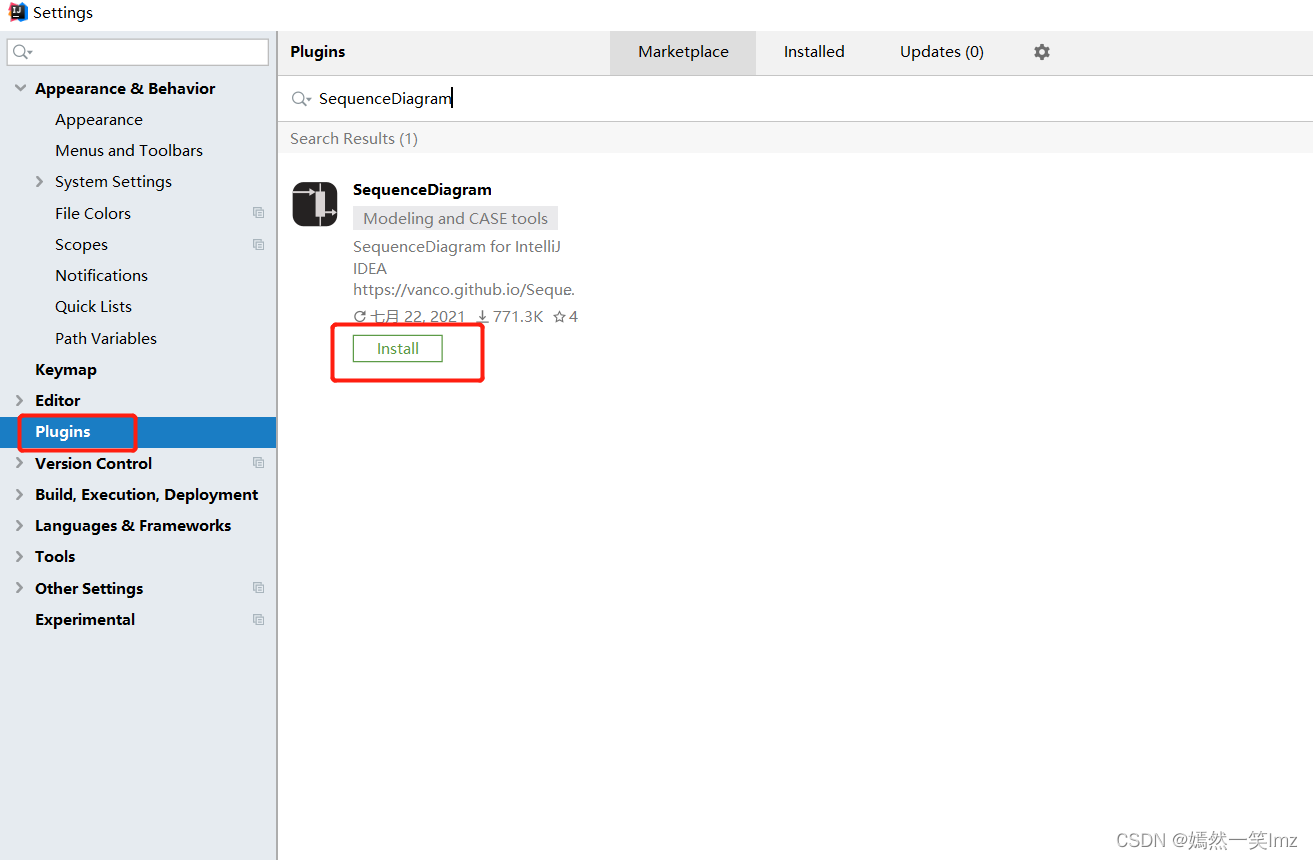Switch to the Marketplace tab
1313x860 pixels.
[x=683, y=52]
